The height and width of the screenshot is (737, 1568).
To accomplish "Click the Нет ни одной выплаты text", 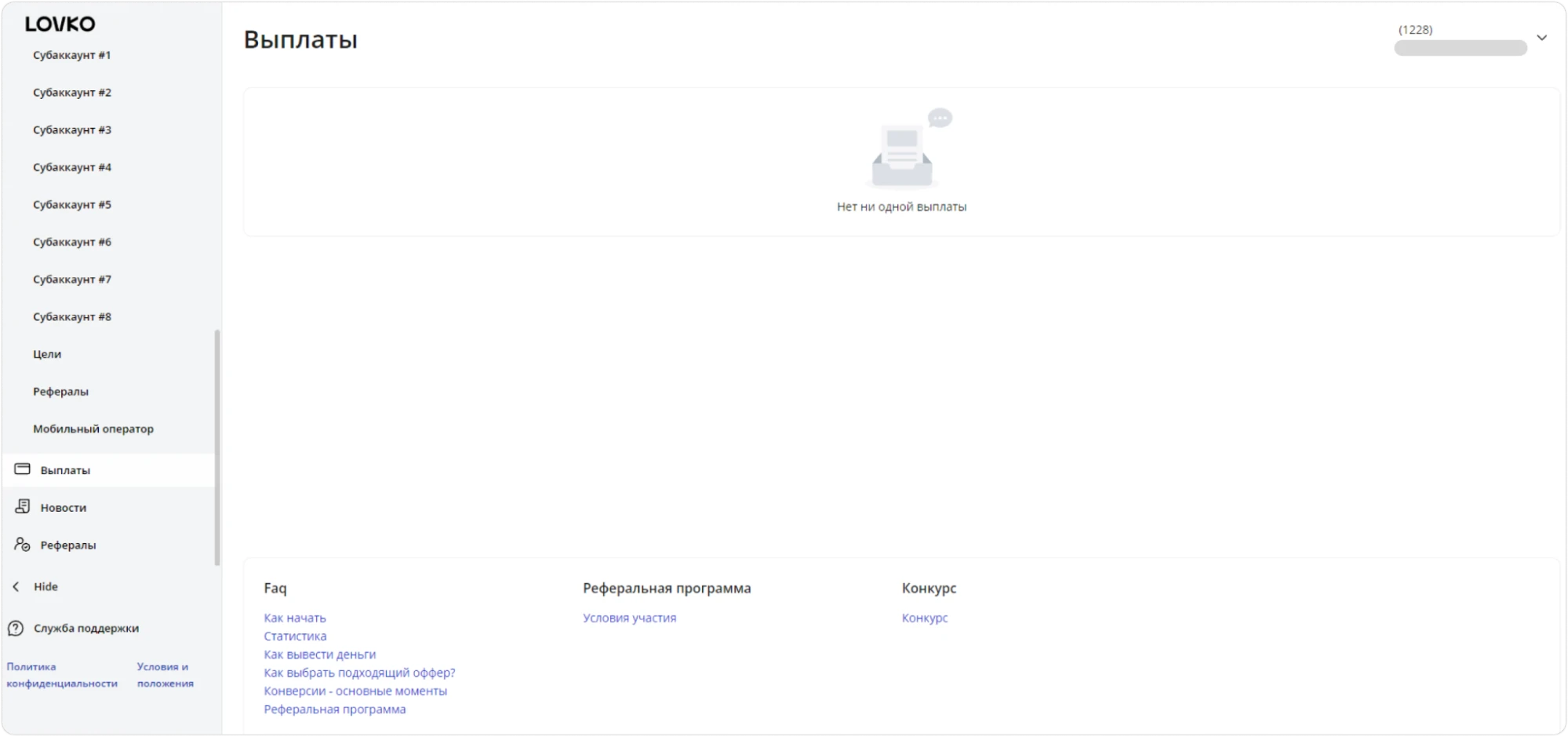I will click(901, 207).
